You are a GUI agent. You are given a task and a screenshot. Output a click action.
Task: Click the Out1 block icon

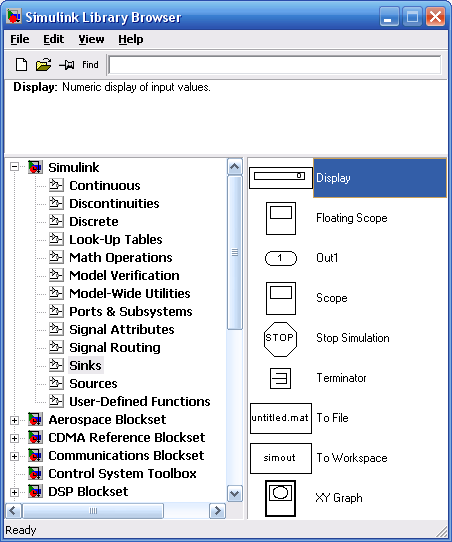point(281,258)
